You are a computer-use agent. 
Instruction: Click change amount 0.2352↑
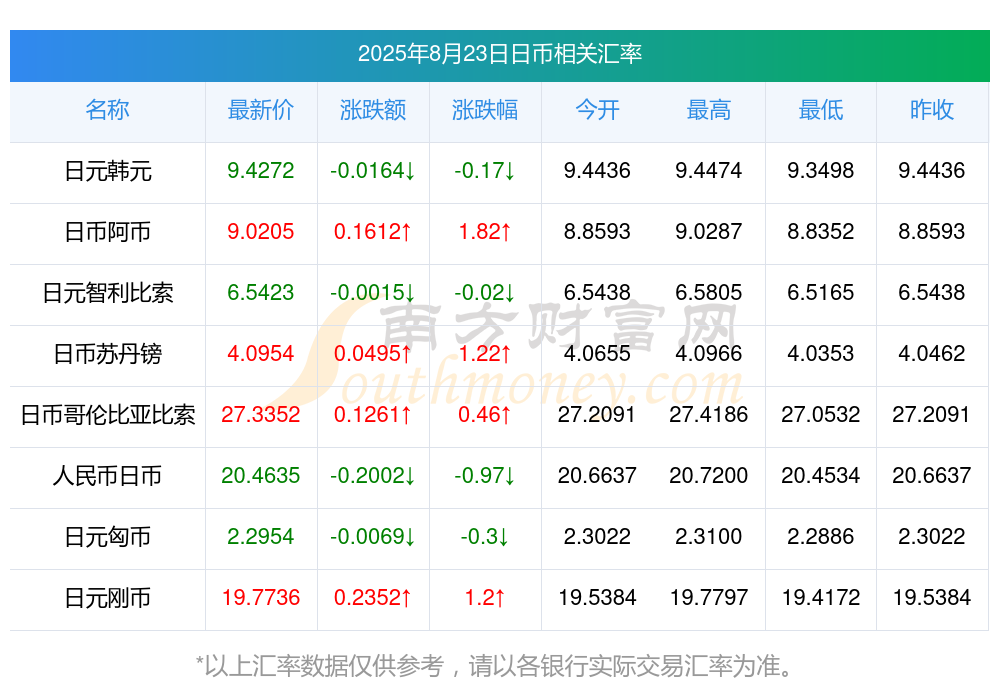pos(373,597)
